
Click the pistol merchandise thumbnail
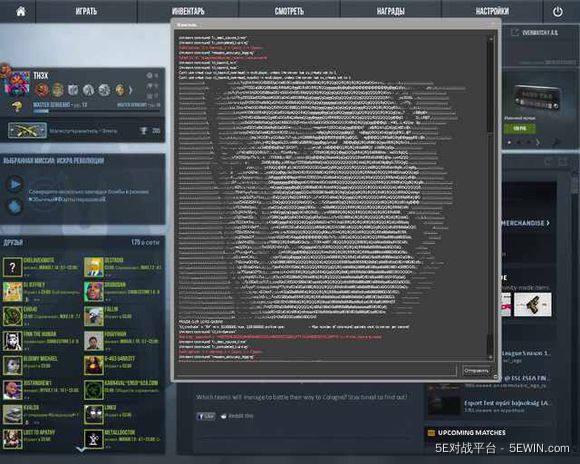533,305
